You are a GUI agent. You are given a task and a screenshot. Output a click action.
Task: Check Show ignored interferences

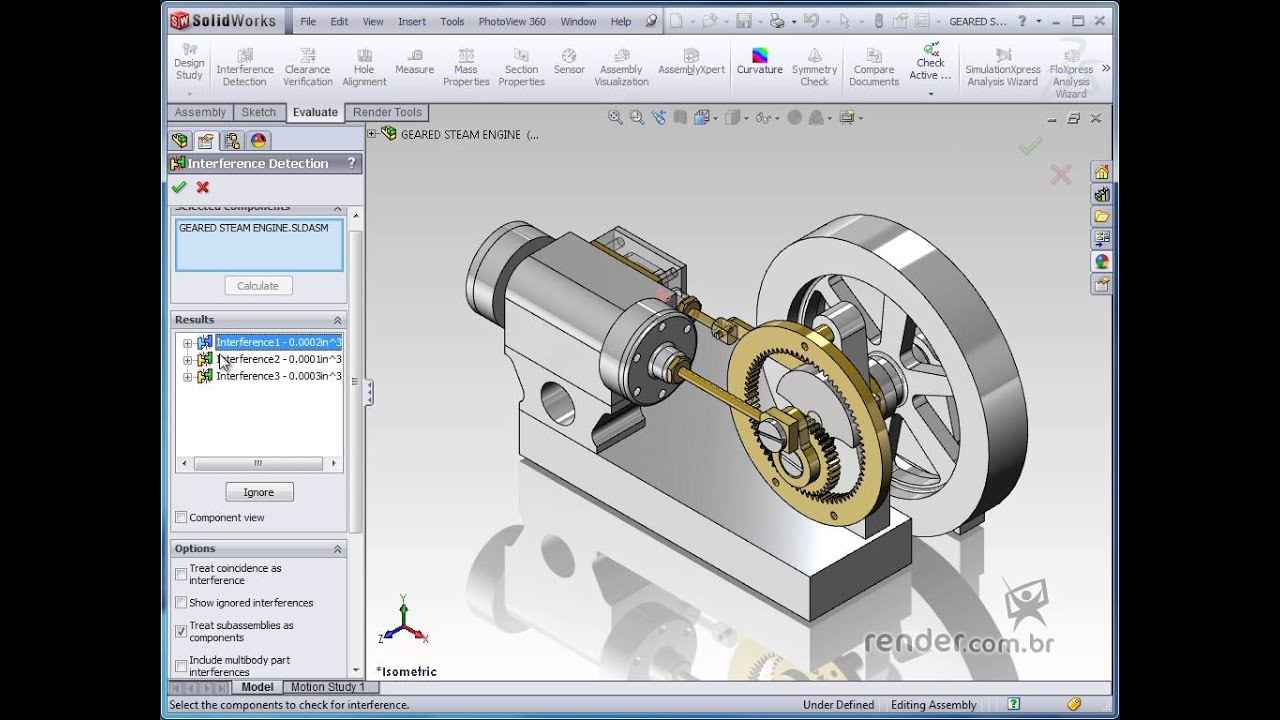coord(181,603)
